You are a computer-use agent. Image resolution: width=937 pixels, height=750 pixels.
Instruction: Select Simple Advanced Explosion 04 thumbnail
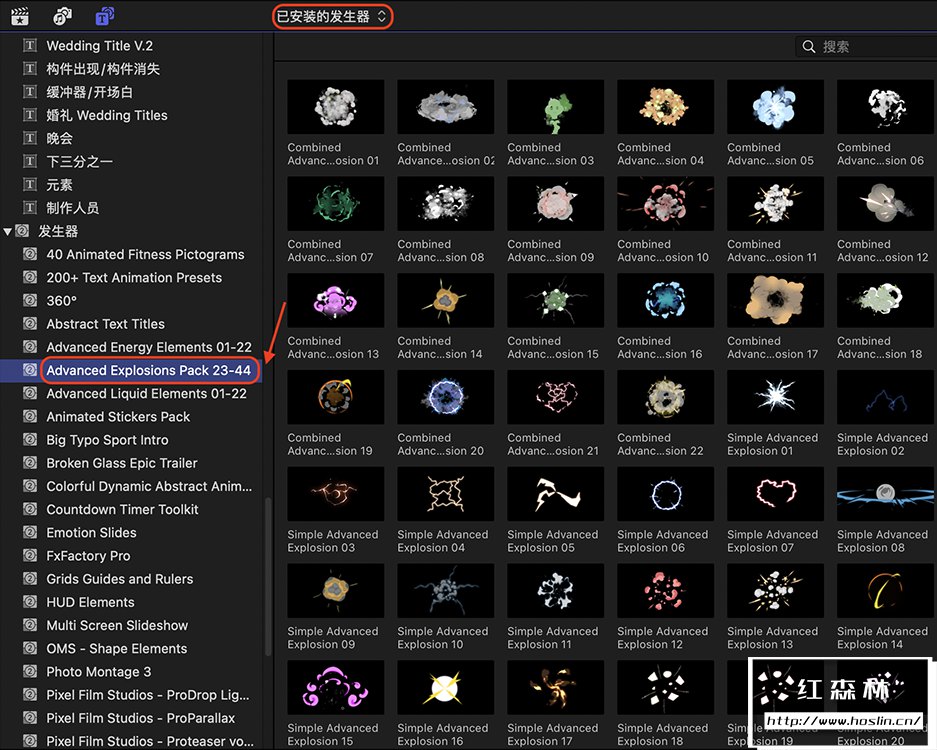coord(446,494)
